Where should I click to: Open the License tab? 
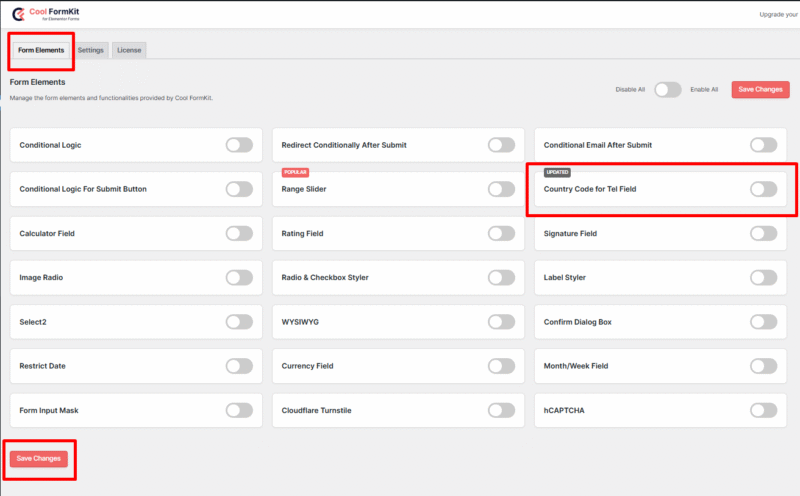129,50
